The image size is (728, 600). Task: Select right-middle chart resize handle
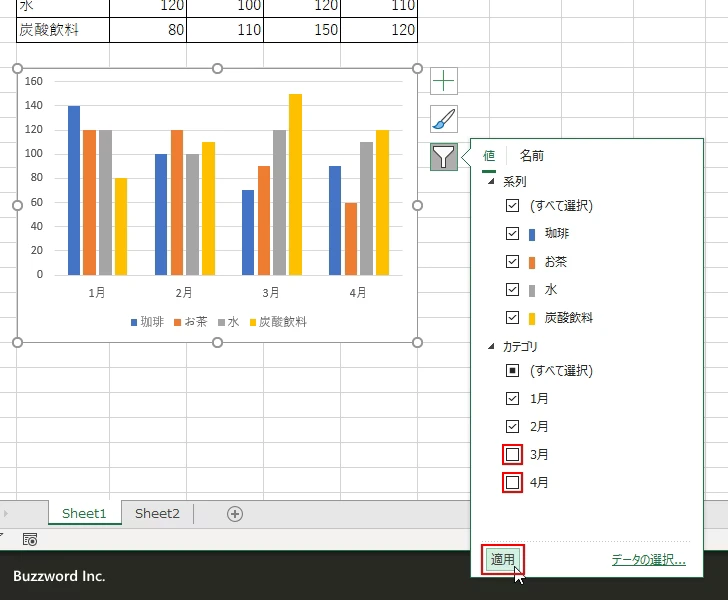click(417, 206)
